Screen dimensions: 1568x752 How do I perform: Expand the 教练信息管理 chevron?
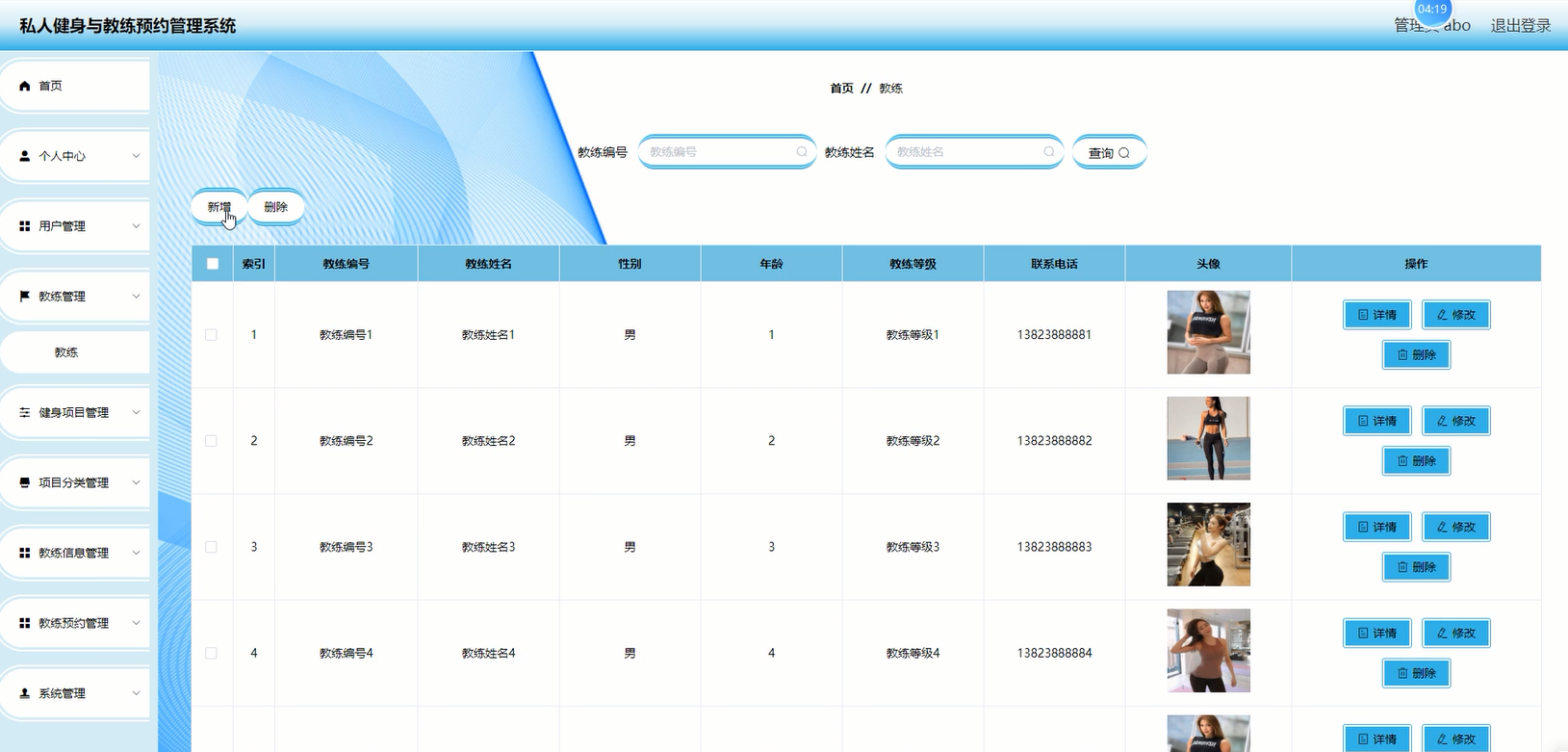click(136, 553)
